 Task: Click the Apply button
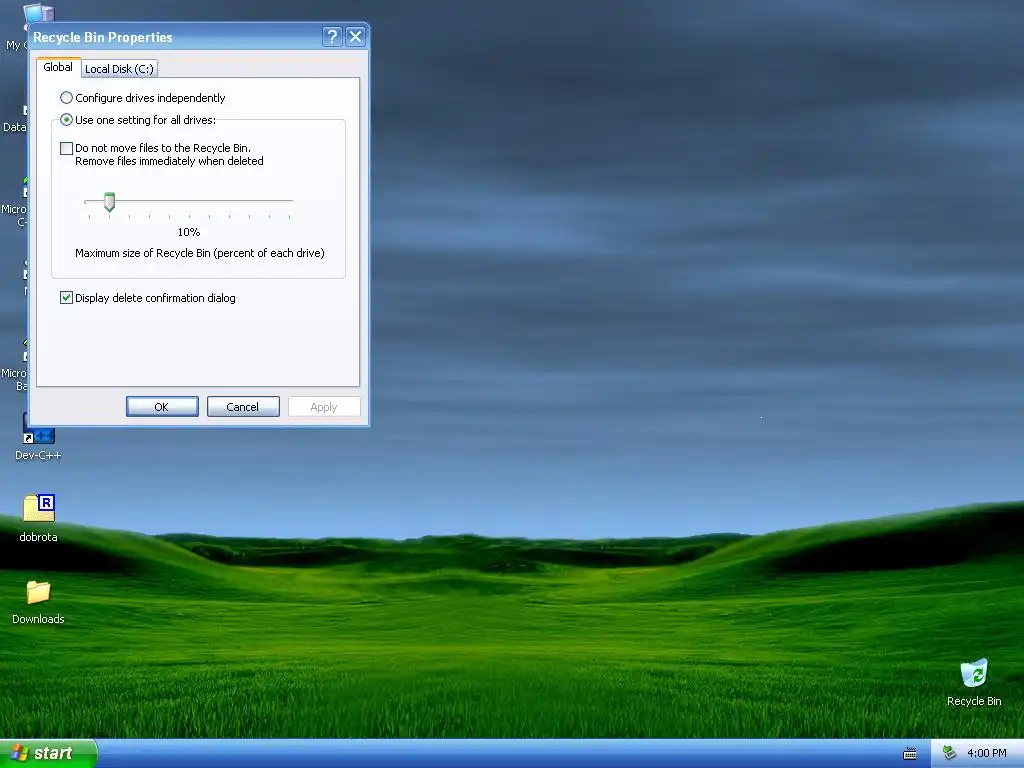[324, 406]
